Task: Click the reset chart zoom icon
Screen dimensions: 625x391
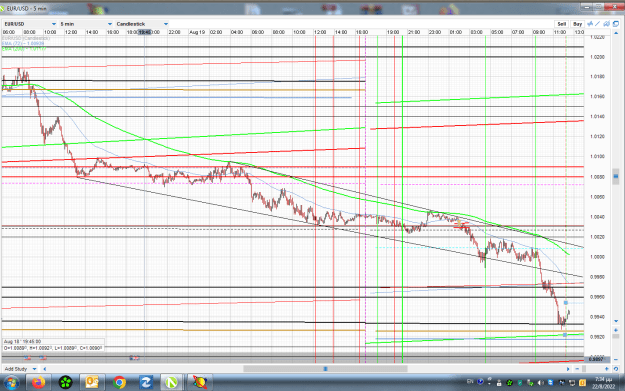Action: 616,369
